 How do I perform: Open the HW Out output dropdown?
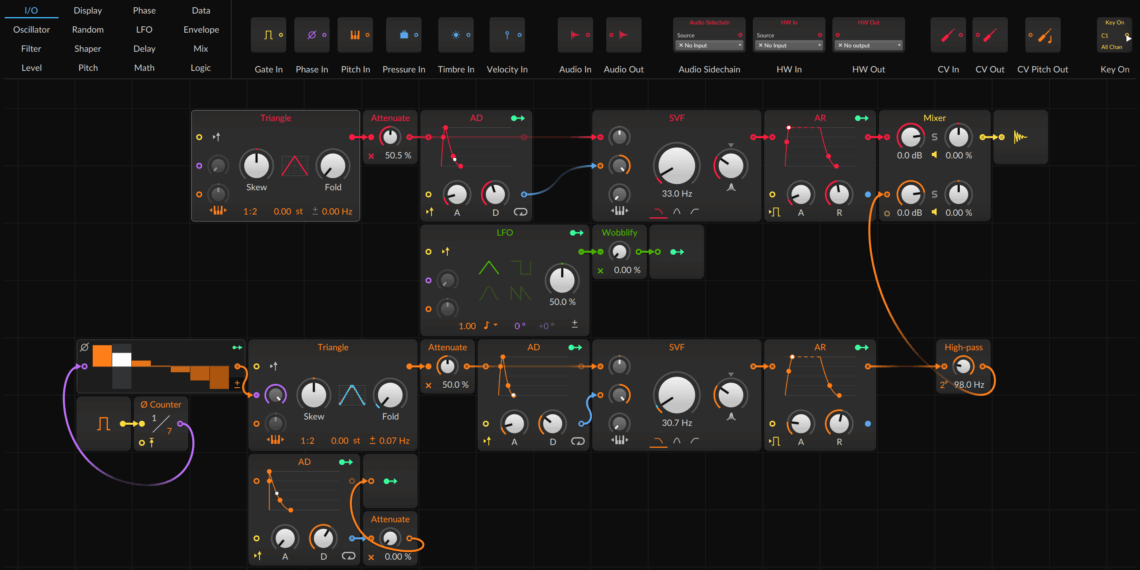coord(868,45)
